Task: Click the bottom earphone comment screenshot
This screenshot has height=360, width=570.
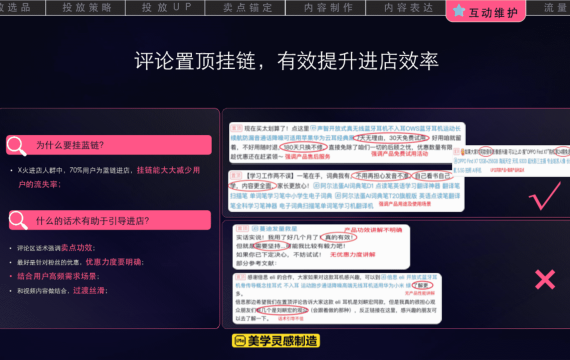Action: click(x=337, y=298)
